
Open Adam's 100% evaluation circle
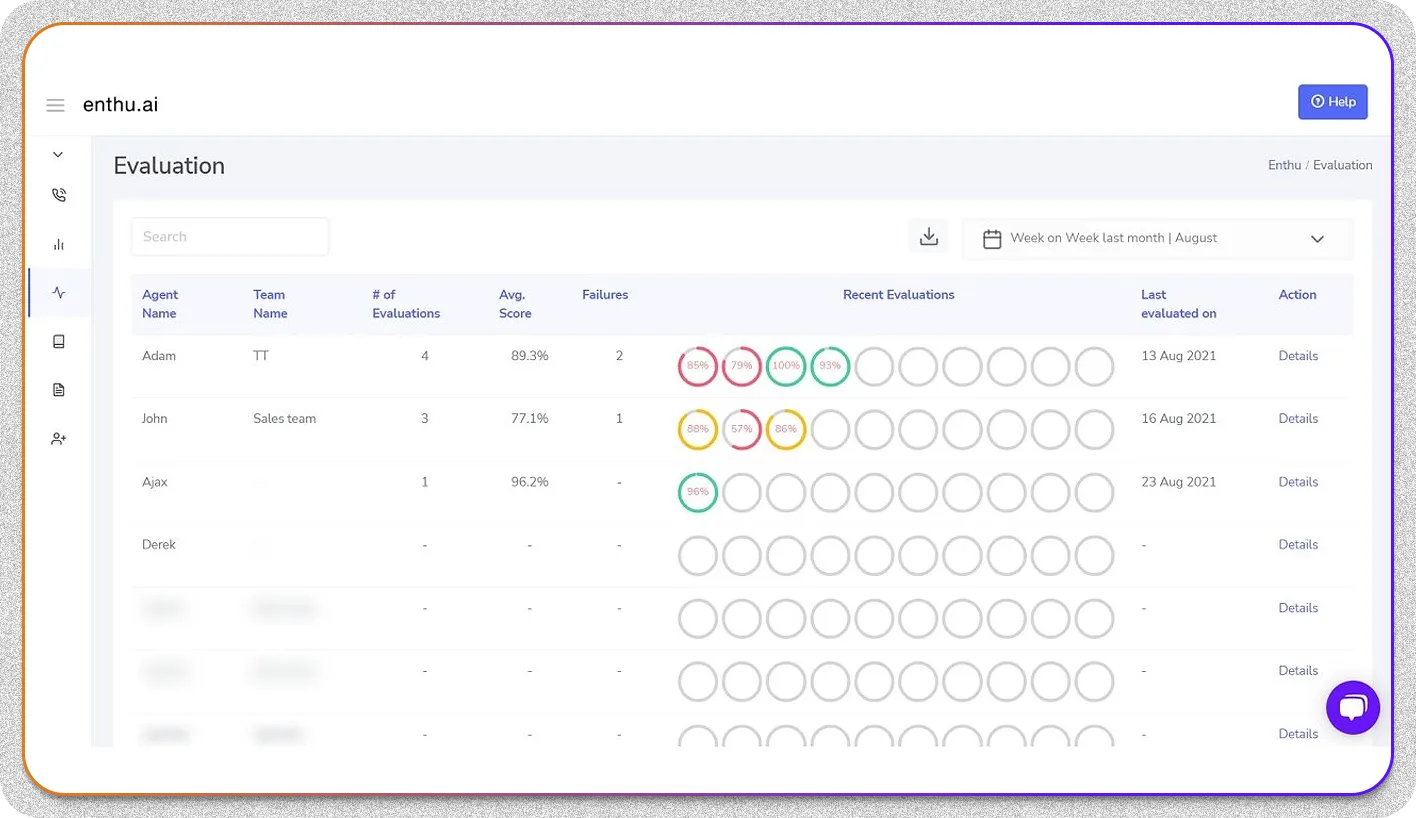point(786,366)
